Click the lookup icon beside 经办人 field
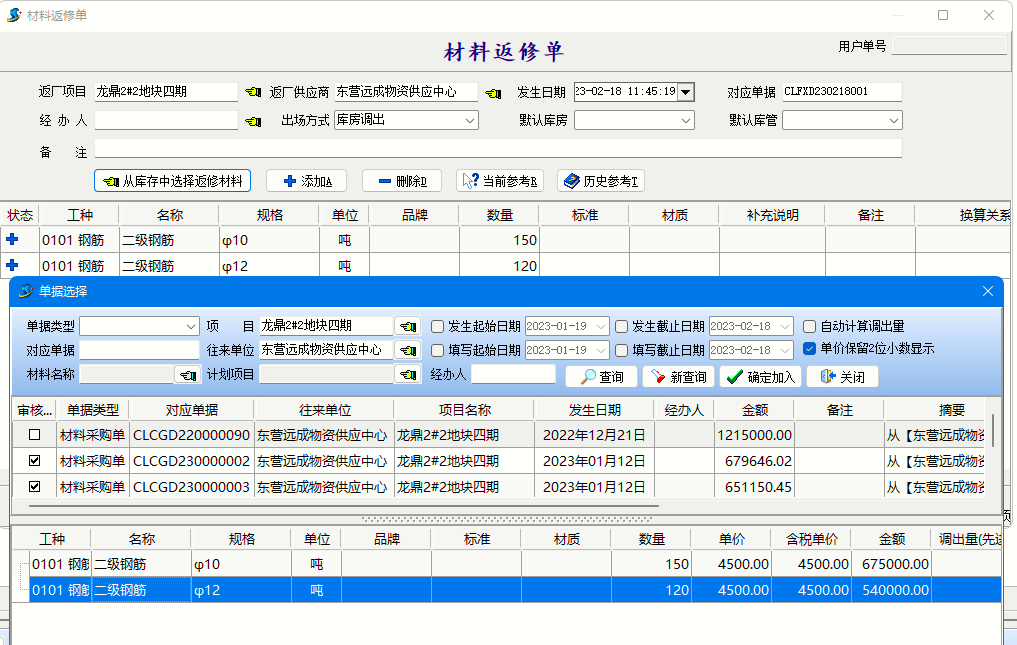 click(x=252, y=121)
